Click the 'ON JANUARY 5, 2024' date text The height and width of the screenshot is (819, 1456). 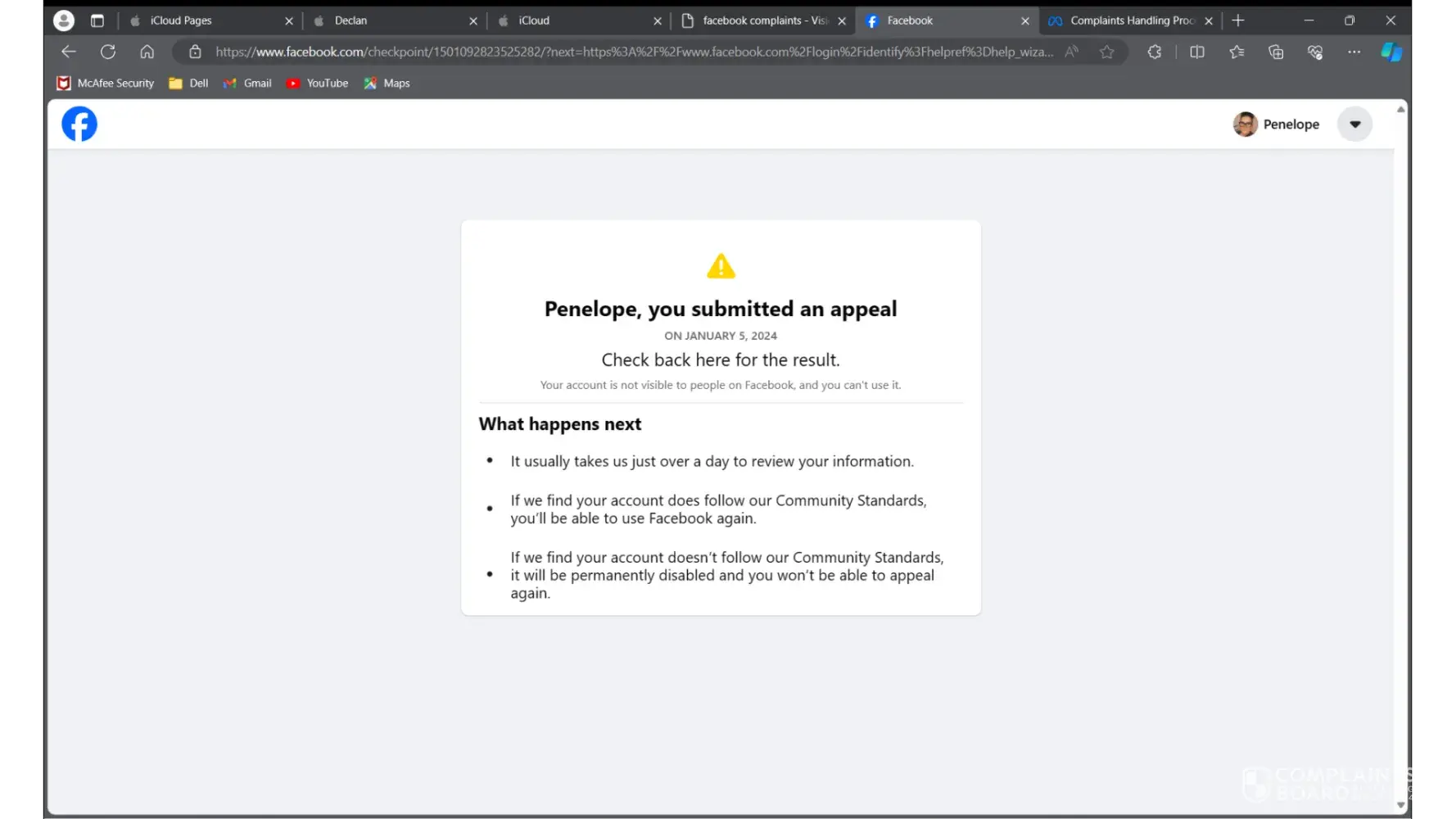721,336
